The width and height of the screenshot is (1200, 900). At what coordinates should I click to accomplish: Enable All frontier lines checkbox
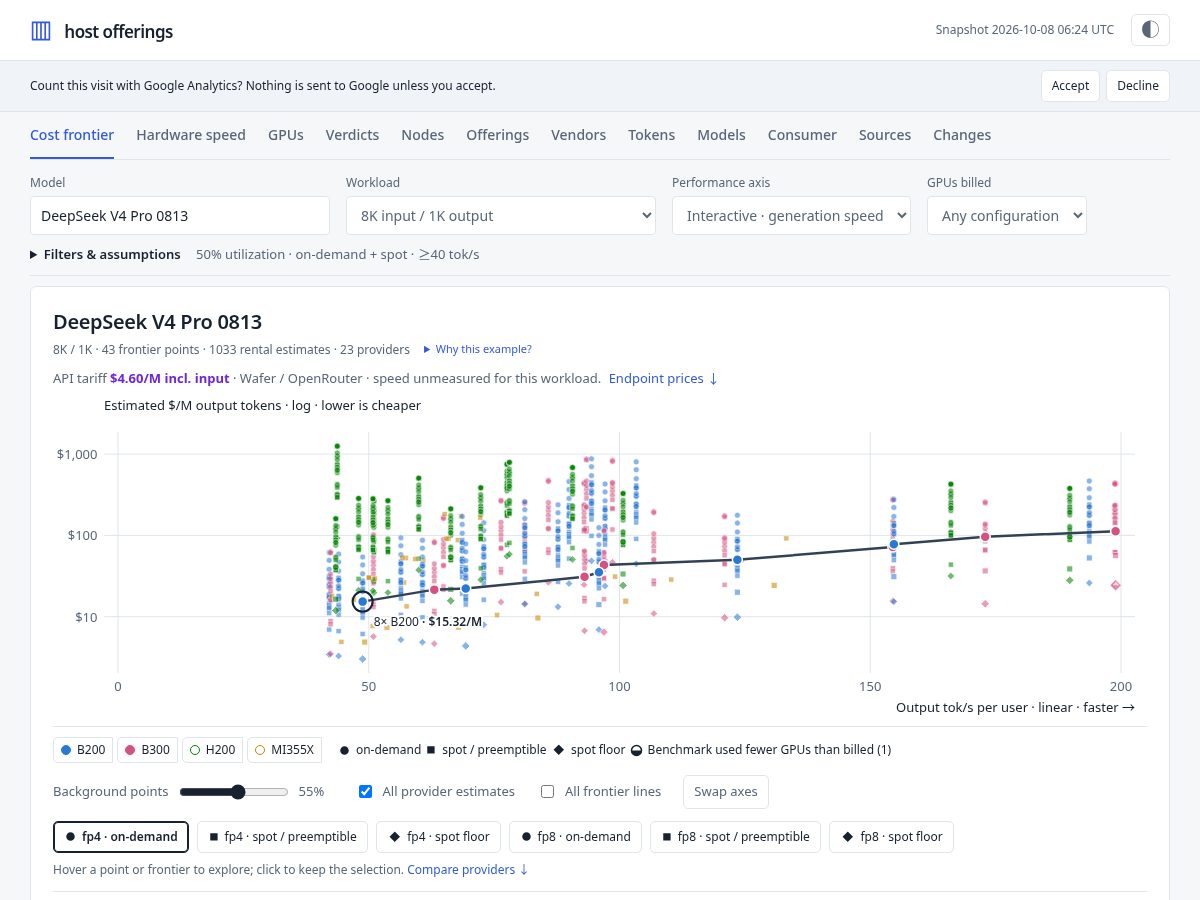point(547,792)
